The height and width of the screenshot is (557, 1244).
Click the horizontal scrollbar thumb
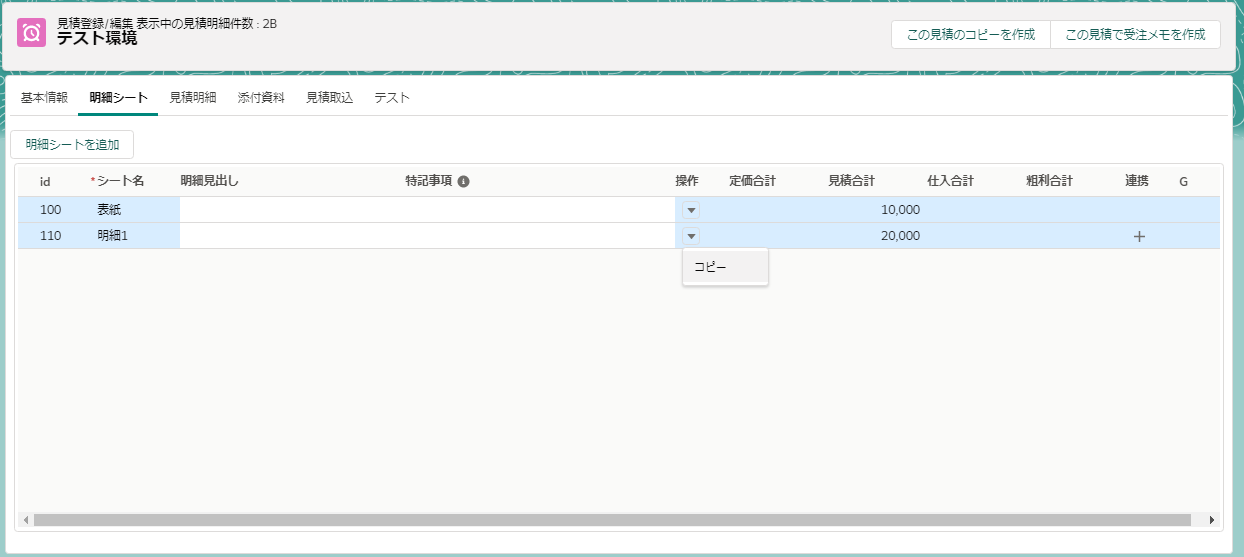pos(612,520)
